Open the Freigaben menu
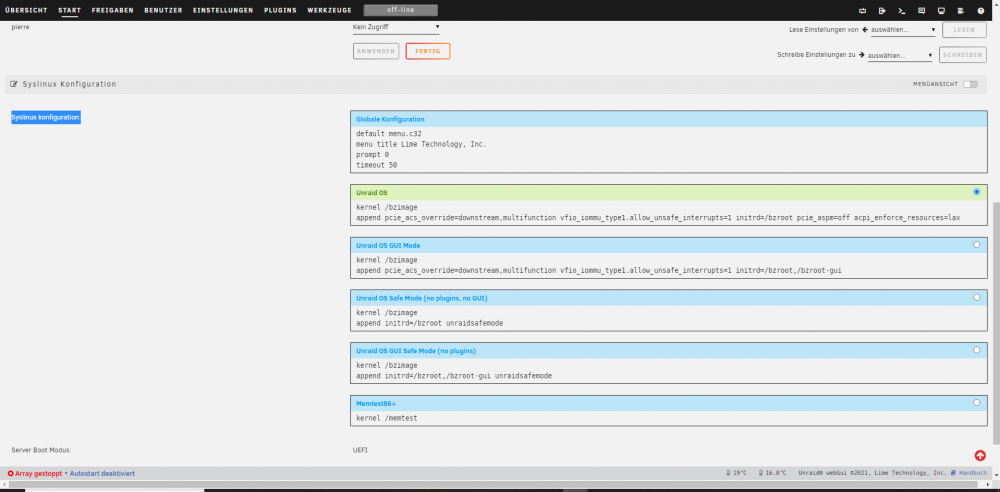 pos(112,10)
